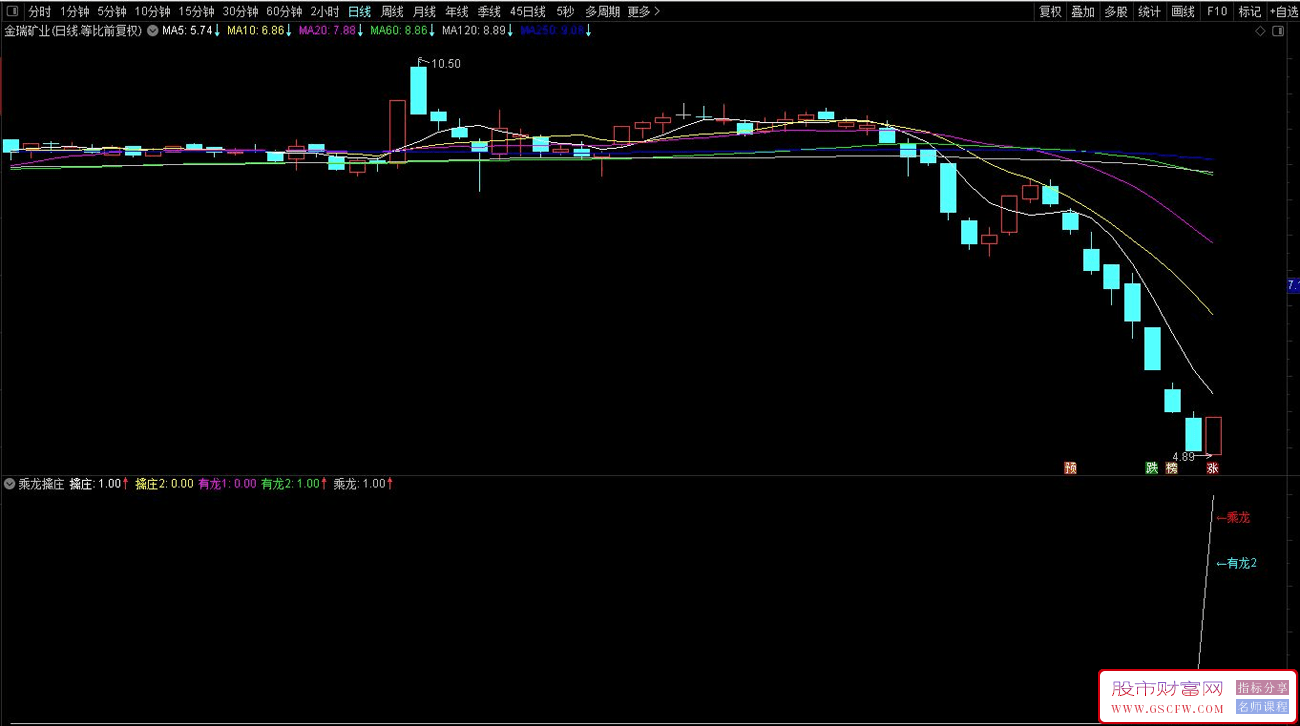This screenshot has width=1300, height=726.
Task: Open F10 company info
Action: (1216, 12)
